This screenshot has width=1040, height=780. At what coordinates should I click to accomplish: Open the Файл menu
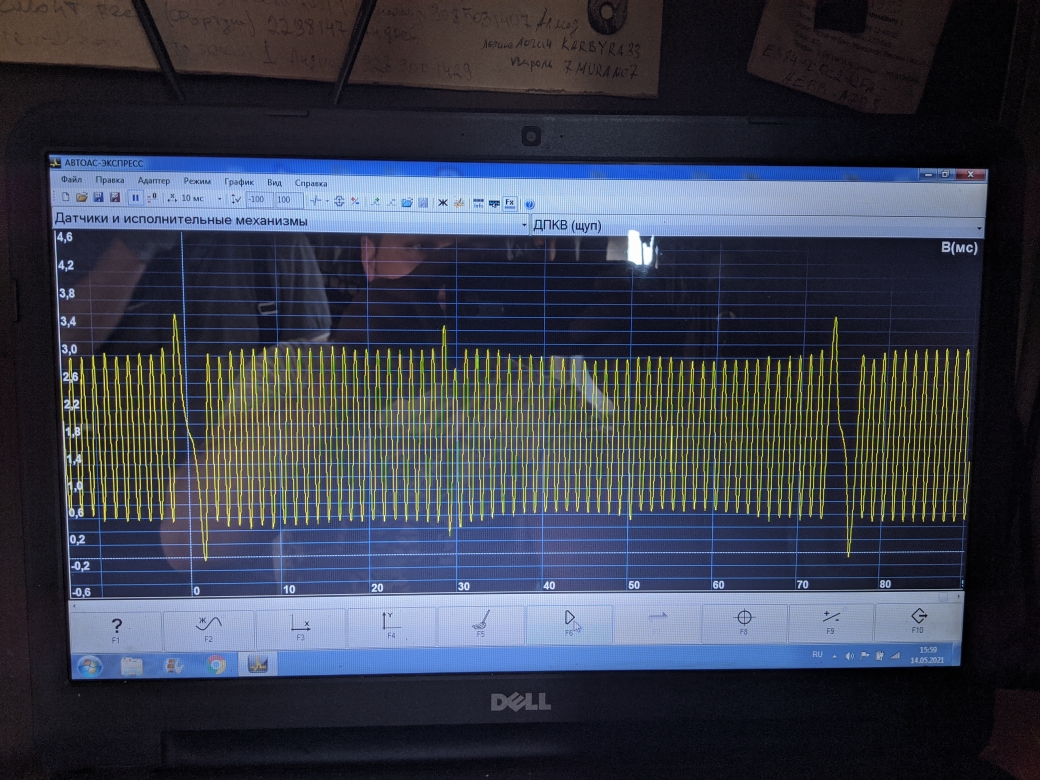(x=72, y=180)
